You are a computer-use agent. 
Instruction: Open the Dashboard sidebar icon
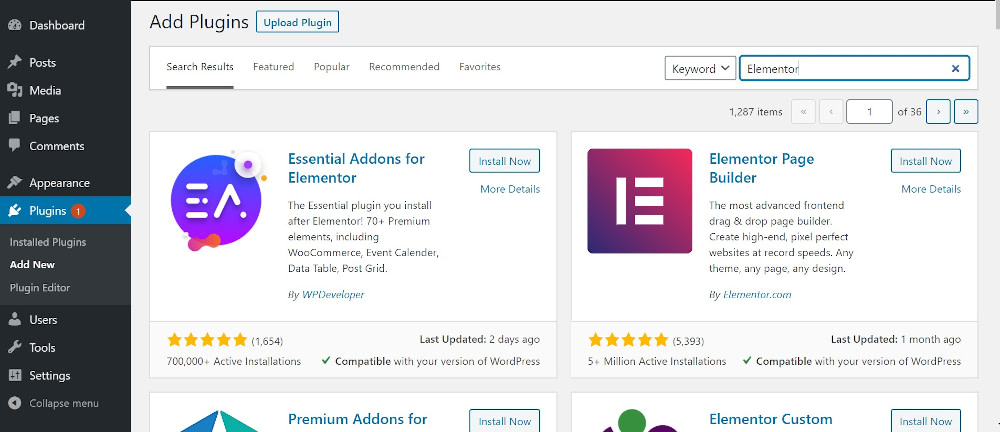point(14,25)
